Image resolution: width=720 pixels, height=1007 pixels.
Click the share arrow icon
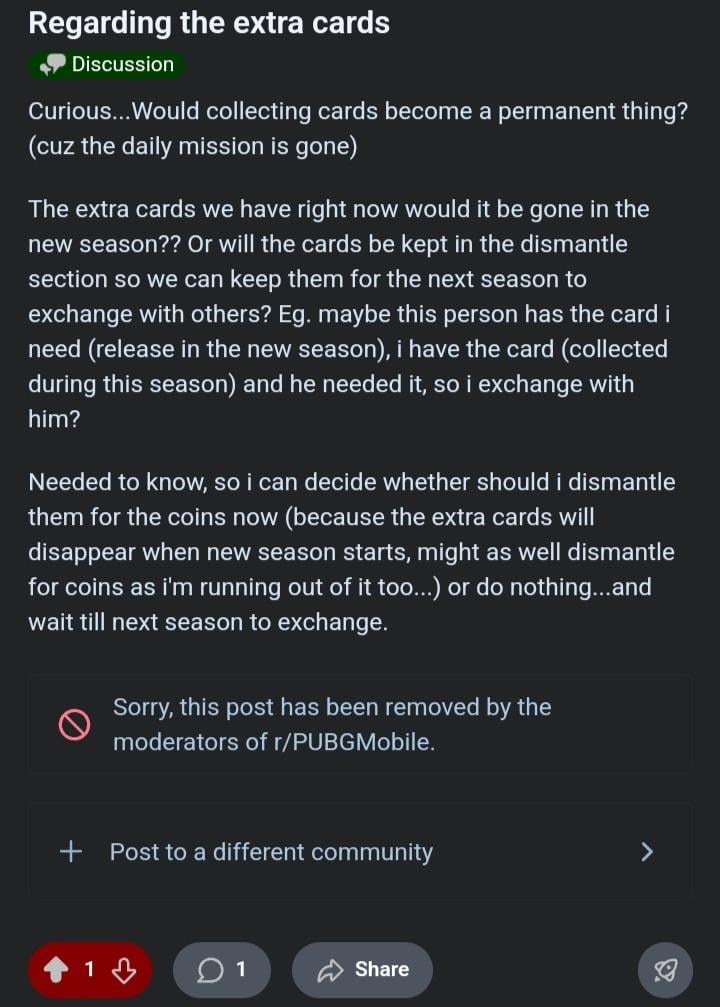[330, 969]
